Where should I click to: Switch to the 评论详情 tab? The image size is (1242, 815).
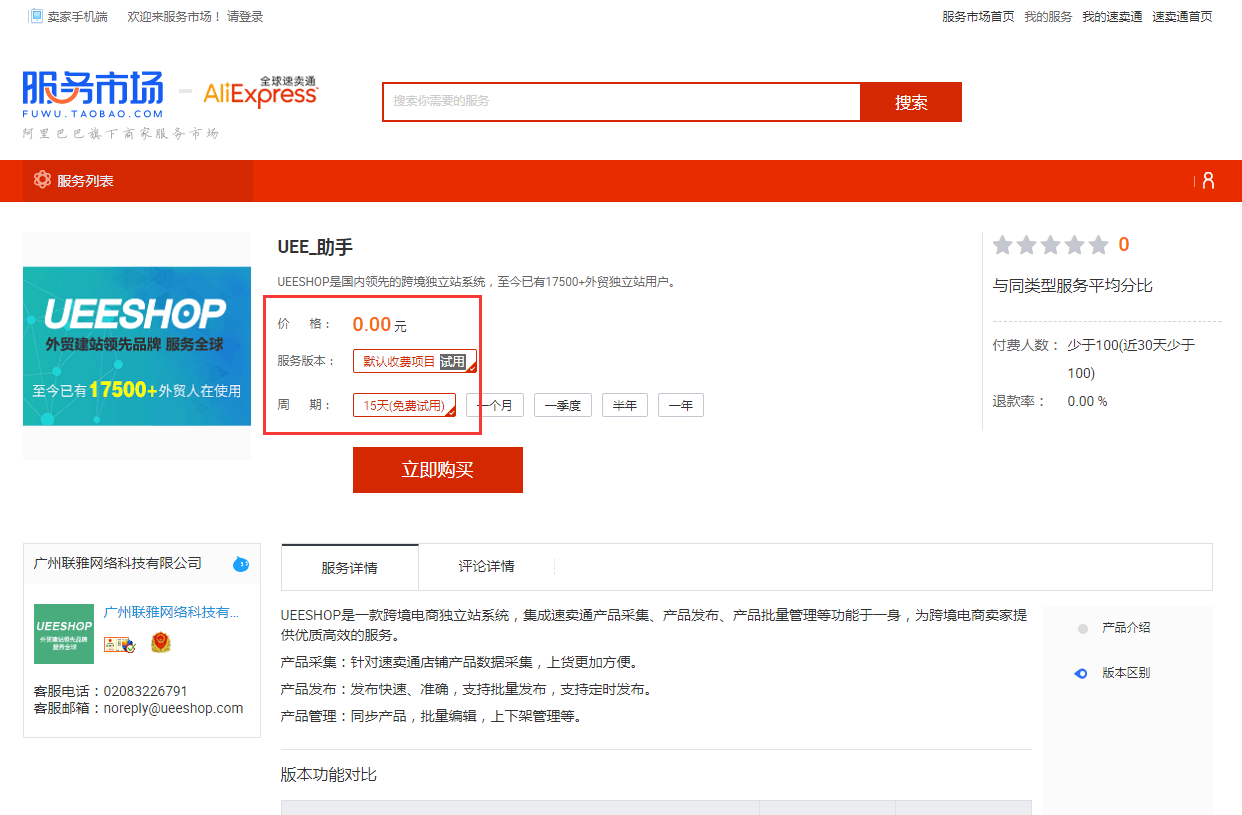click(x=487, y=566)
